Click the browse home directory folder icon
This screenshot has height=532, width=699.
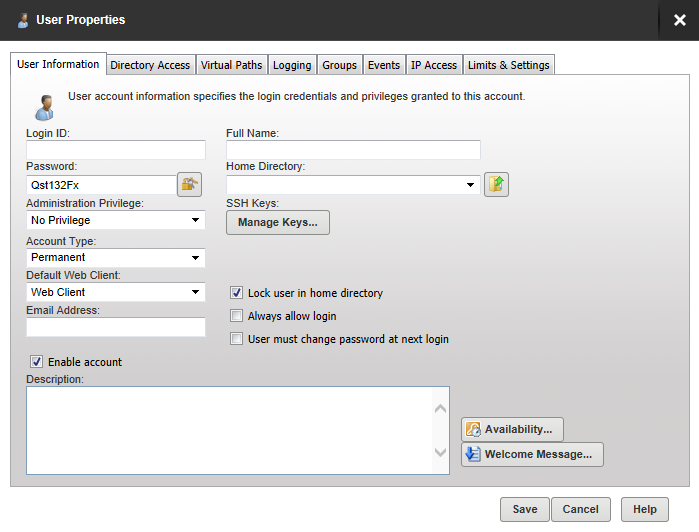click(497, 184)
